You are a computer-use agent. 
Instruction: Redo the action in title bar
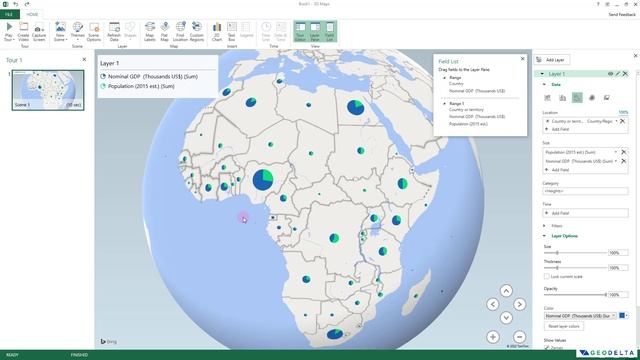pyautogui.click(x=27, y=4)
